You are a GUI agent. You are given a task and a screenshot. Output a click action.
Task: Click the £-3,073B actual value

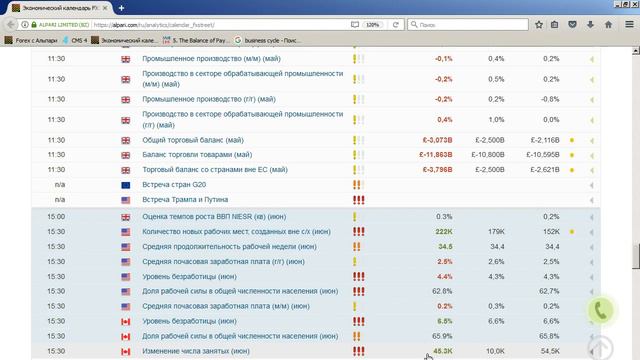(x=437, y=140)
